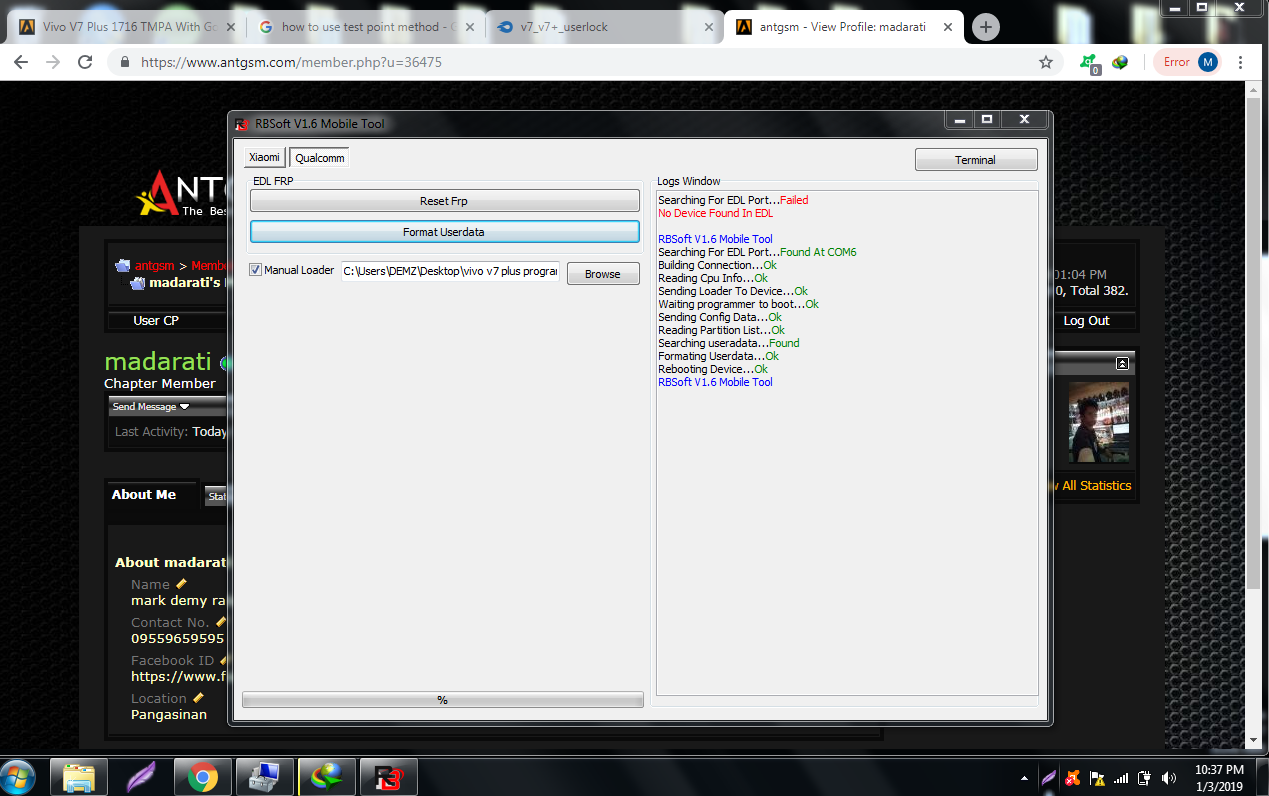Click the antgsm breadcrumb link

click(x=153, y=266)
